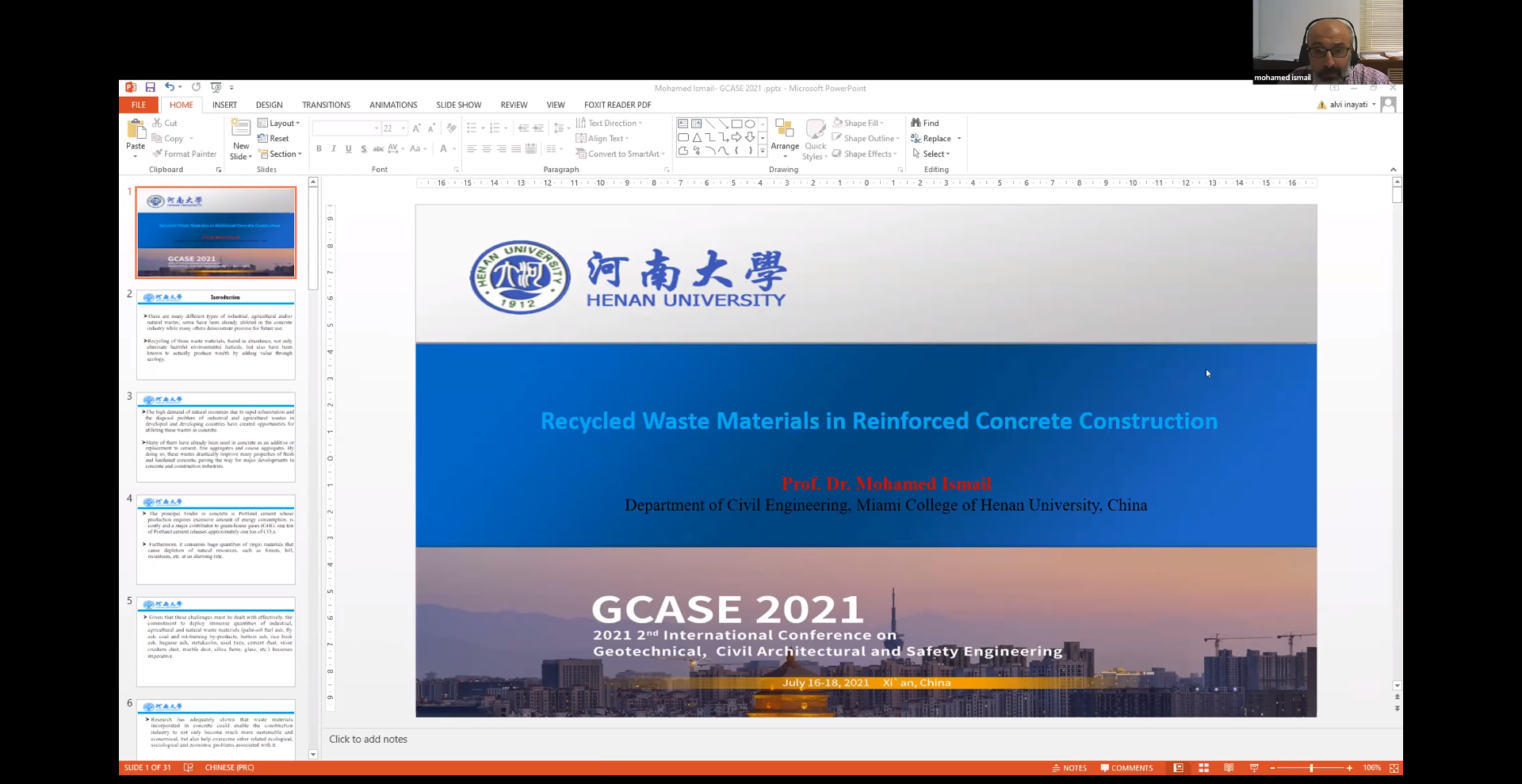Select the right arrow shape
Image resolution: width=1522 pixels, height=784 pixels.
tap(736, 137)
